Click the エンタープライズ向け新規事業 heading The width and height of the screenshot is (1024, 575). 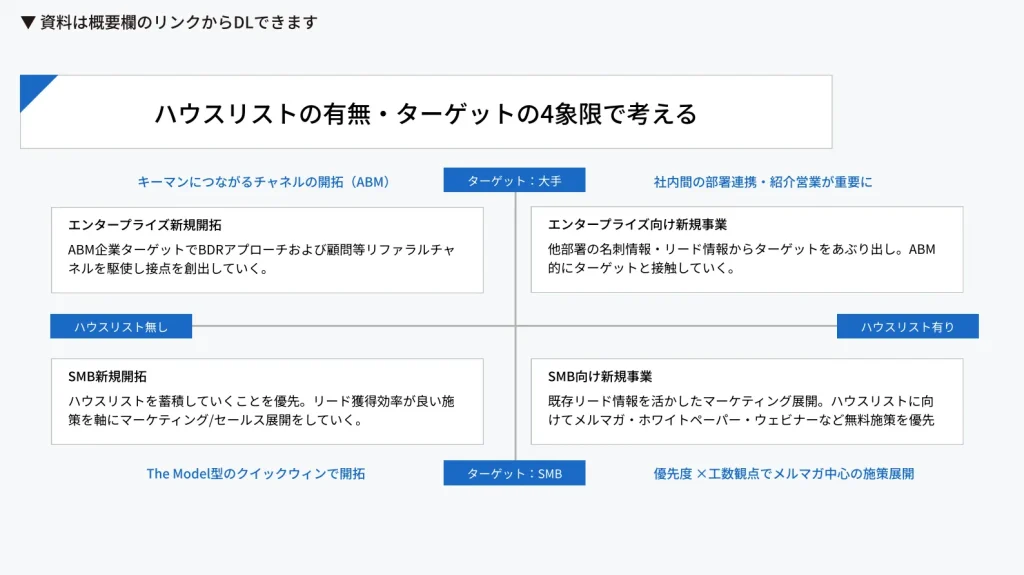pos(637,225)
